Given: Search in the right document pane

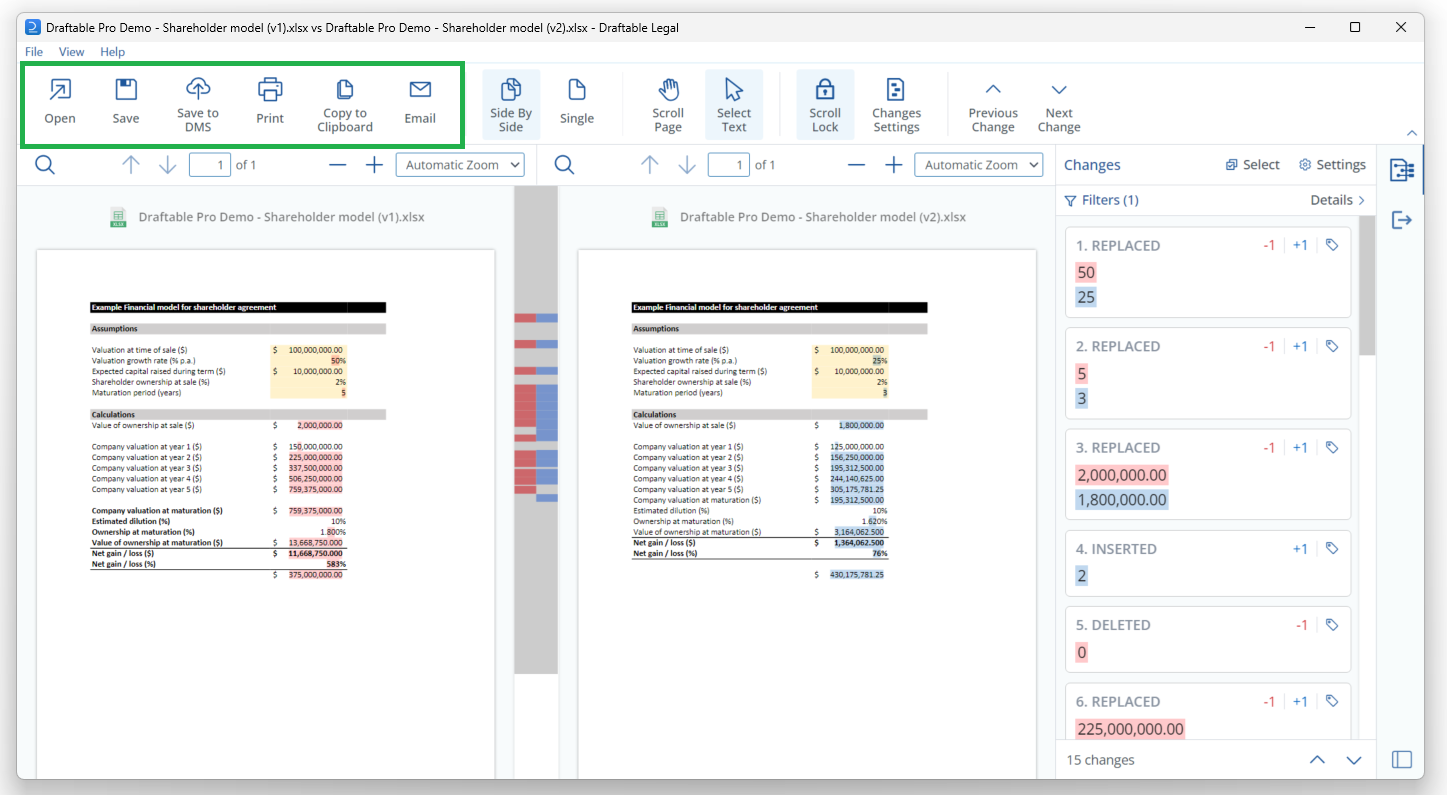Looking at the screenshot, I should pyautogui.click(x=564, y=165).
